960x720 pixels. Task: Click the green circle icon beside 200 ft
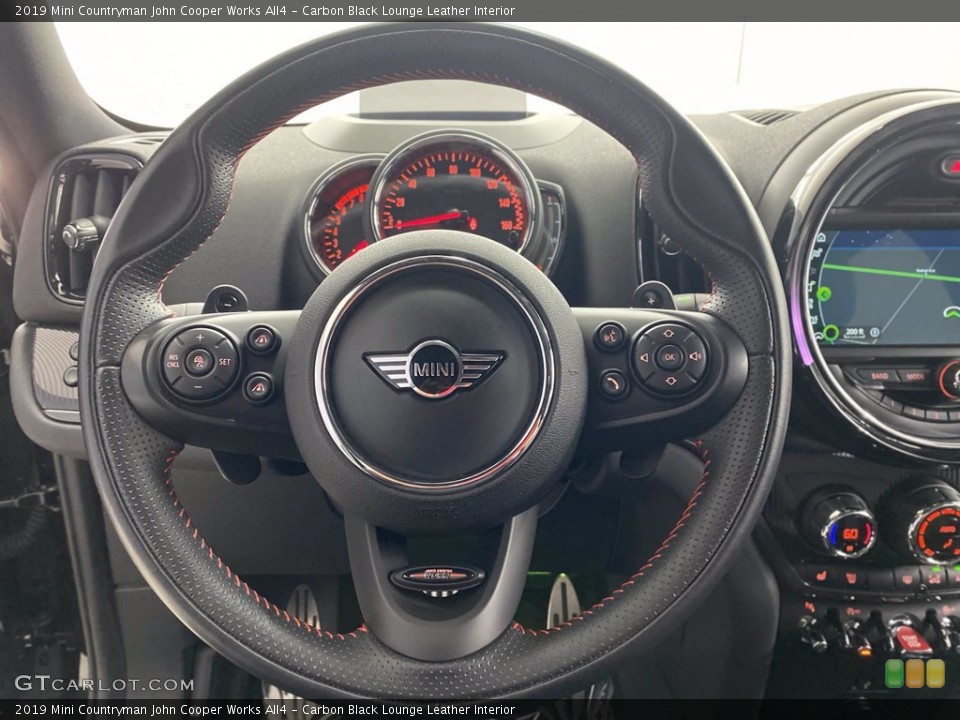(831, 333)
